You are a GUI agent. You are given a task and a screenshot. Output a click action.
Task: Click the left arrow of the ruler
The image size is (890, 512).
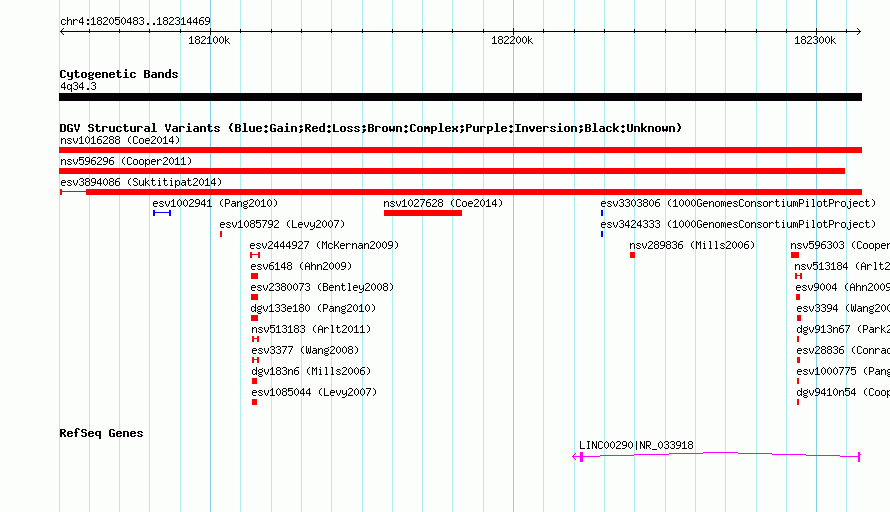tap(62, 31)
